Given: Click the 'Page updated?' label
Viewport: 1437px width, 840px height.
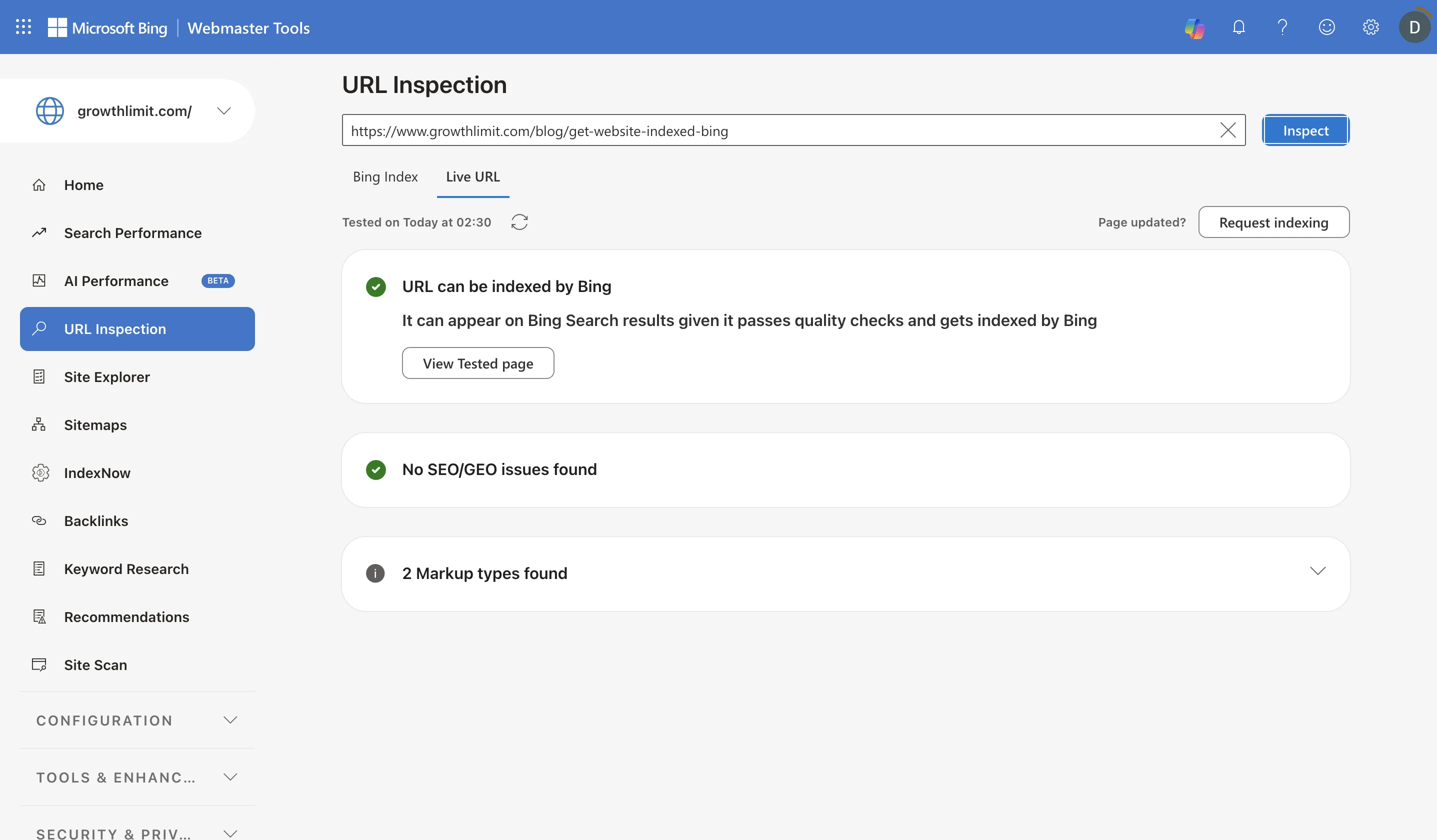Looking at the screenshot, I should point(1141,222).
